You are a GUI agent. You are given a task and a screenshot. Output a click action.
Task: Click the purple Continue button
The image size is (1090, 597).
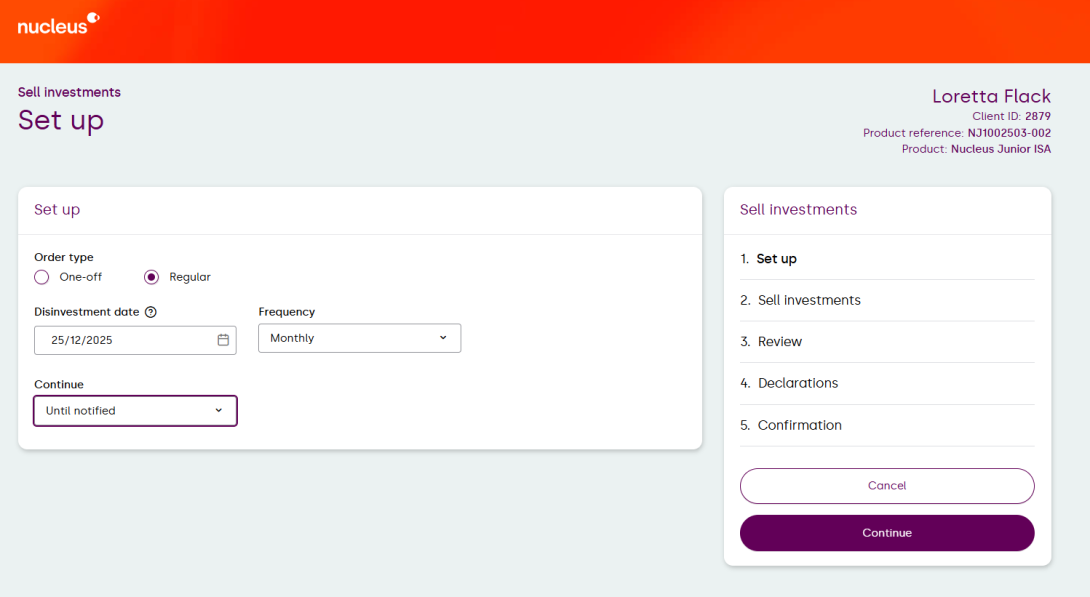tap(886, 533)
